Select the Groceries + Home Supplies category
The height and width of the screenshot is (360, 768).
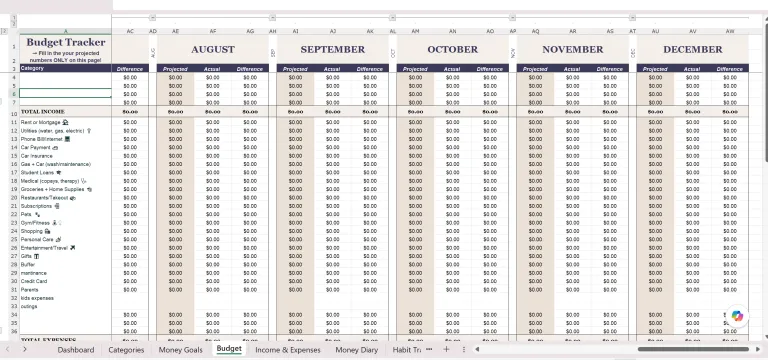(65, 189)
